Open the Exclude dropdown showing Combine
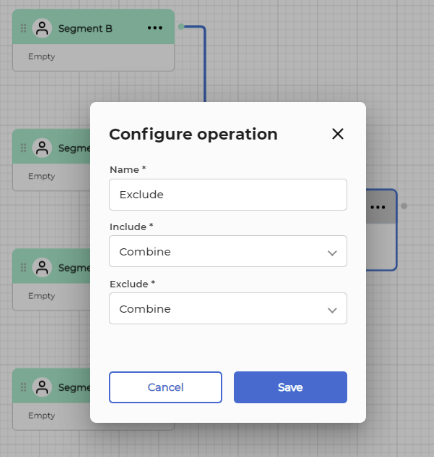Screen dimensions: 434x457 [x=228, y=308]
